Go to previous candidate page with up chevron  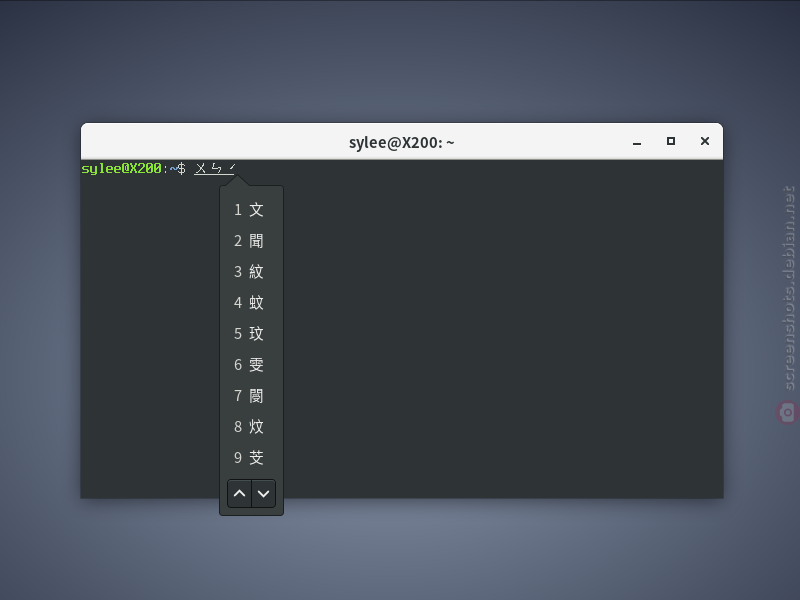point(239,493)
